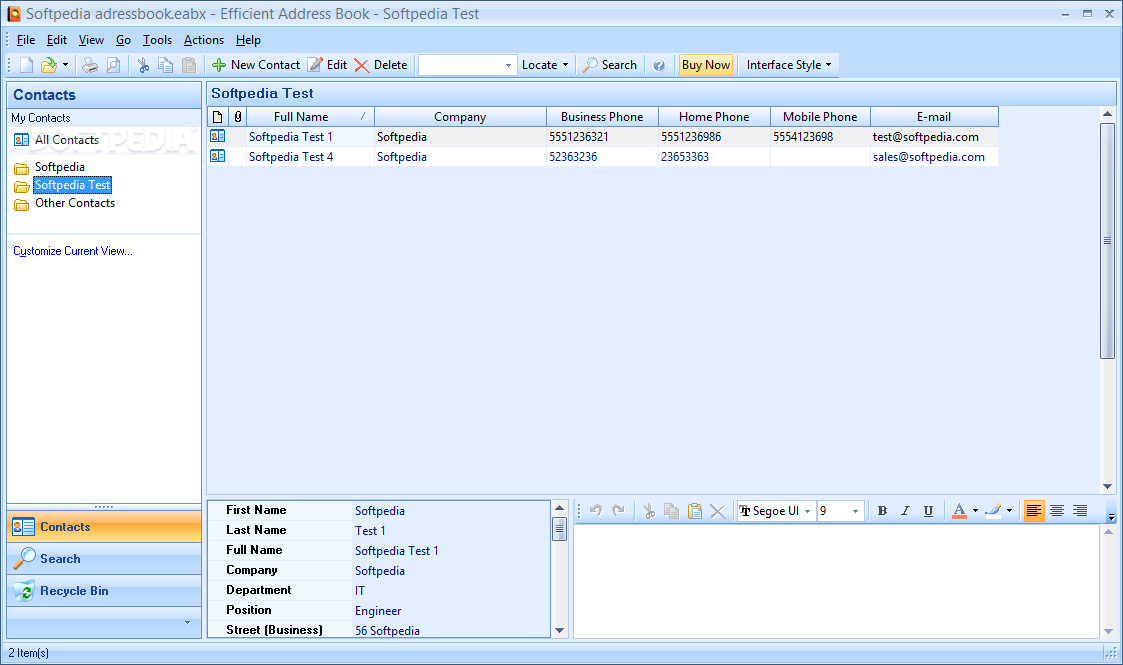Expand the Open file dropdown arrow
1123x665 pixels.
click(x=65, y=65)
